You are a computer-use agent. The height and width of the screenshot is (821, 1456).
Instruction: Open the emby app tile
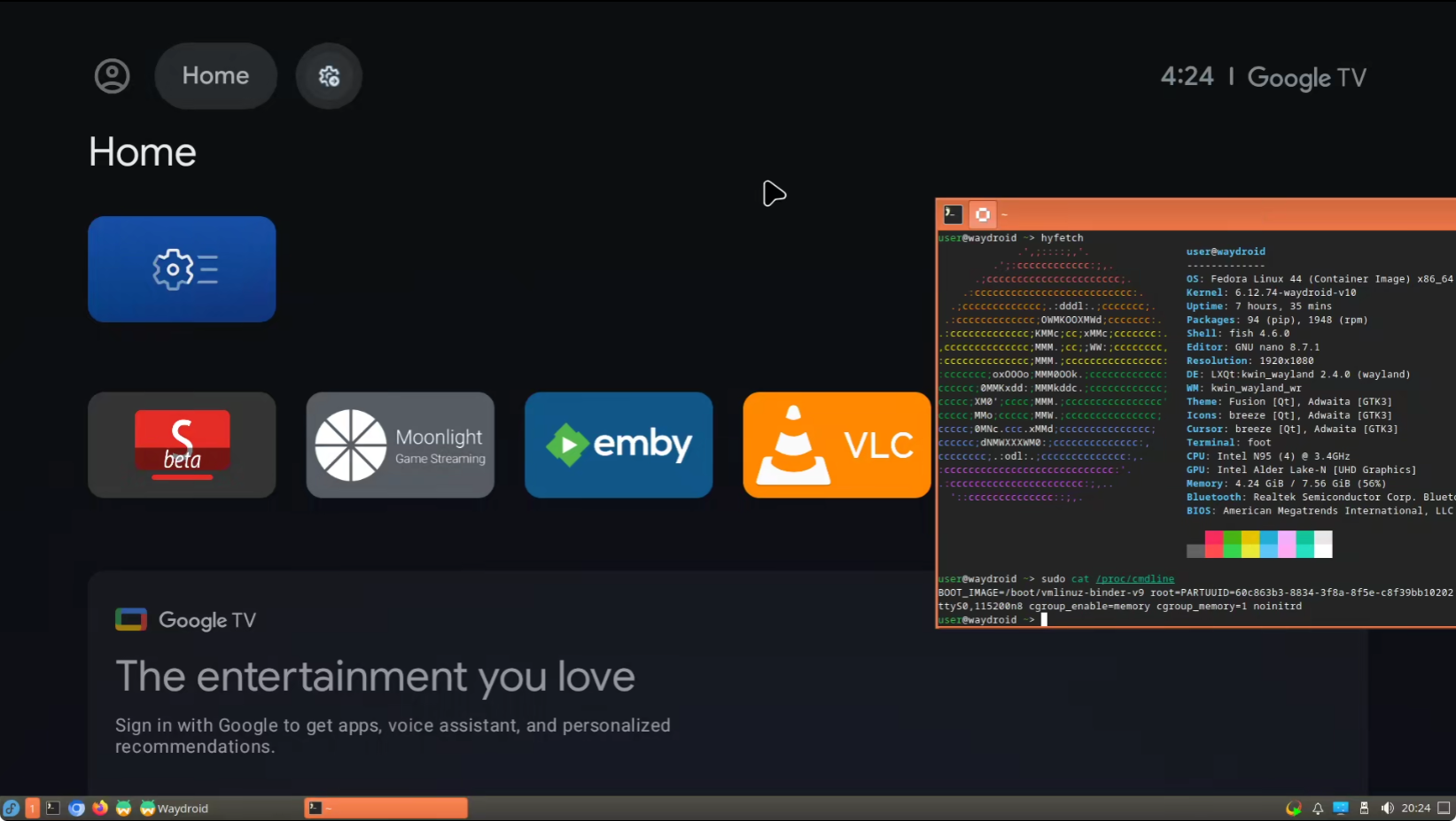(619, 445)
